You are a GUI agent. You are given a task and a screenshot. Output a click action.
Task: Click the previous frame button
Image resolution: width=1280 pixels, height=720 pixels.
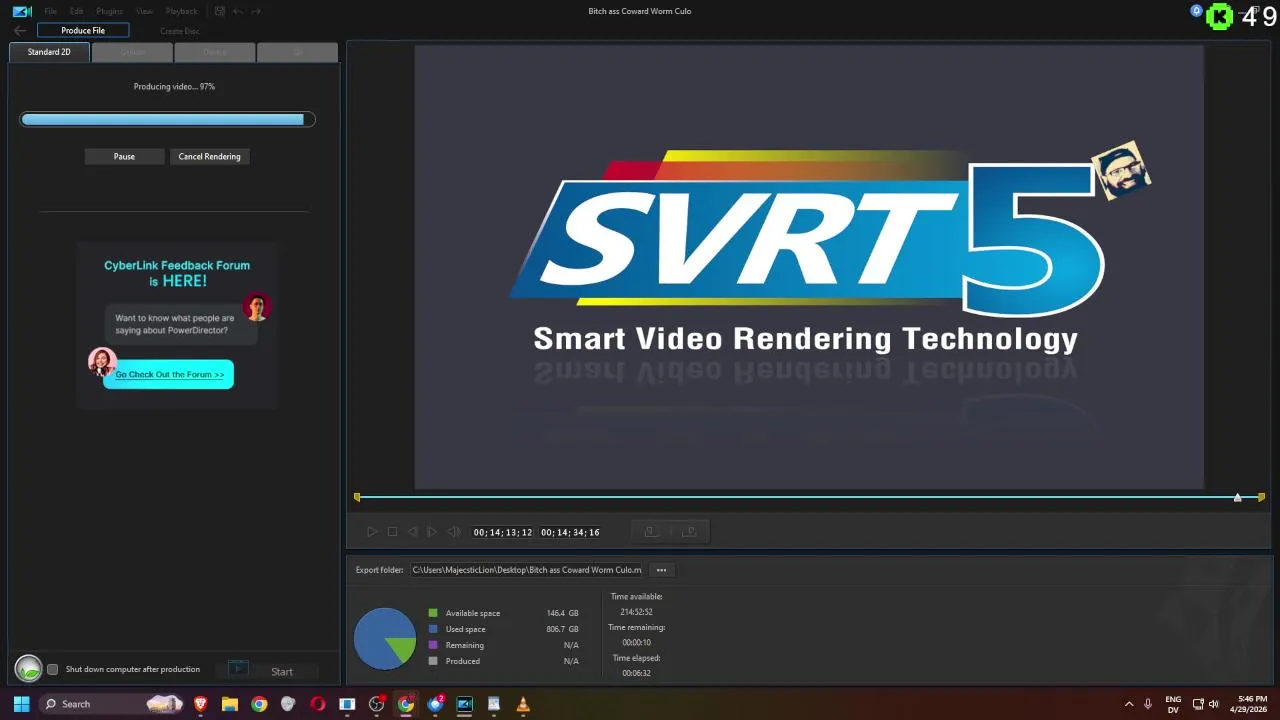point(412,532)
